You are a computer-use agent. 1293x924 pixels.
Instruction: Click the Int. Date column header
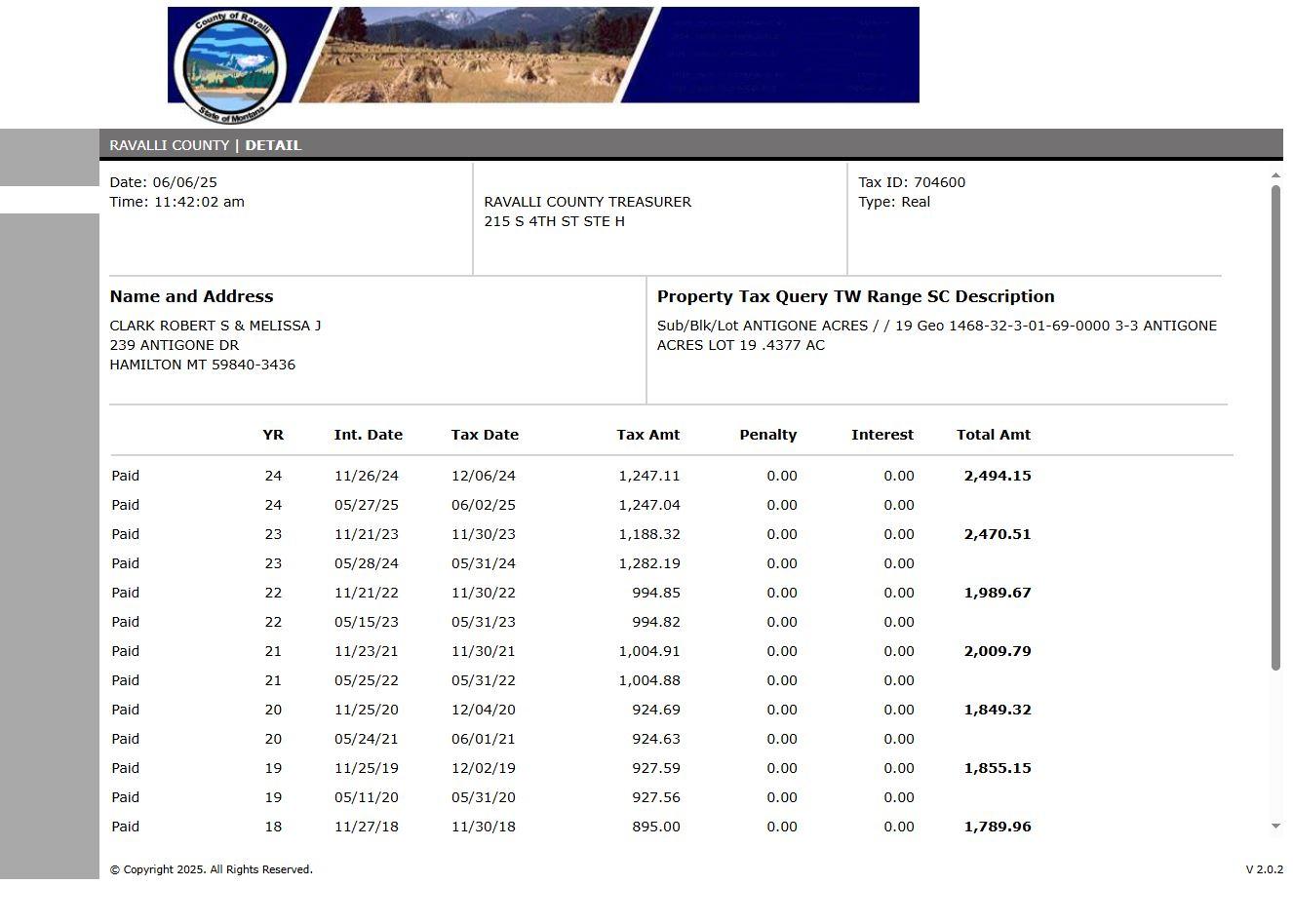click(368, 435)
